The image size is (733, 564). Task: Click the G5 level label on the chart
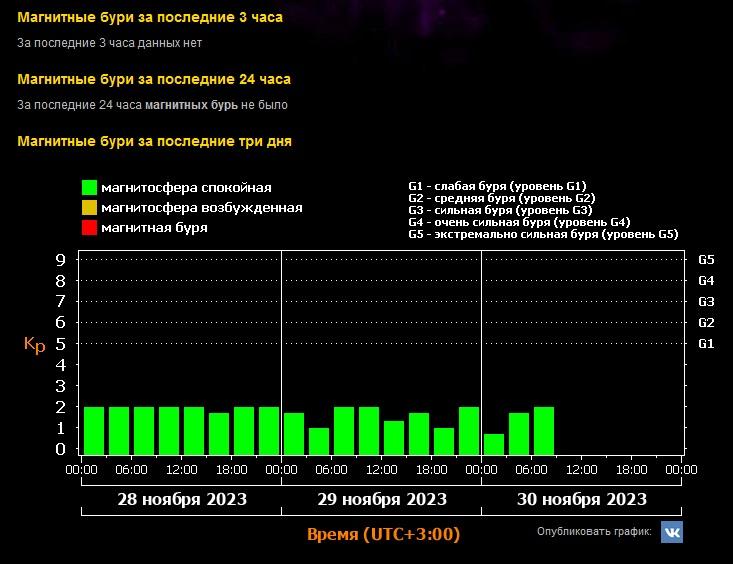pyautogui.click(x=706, y=260)
